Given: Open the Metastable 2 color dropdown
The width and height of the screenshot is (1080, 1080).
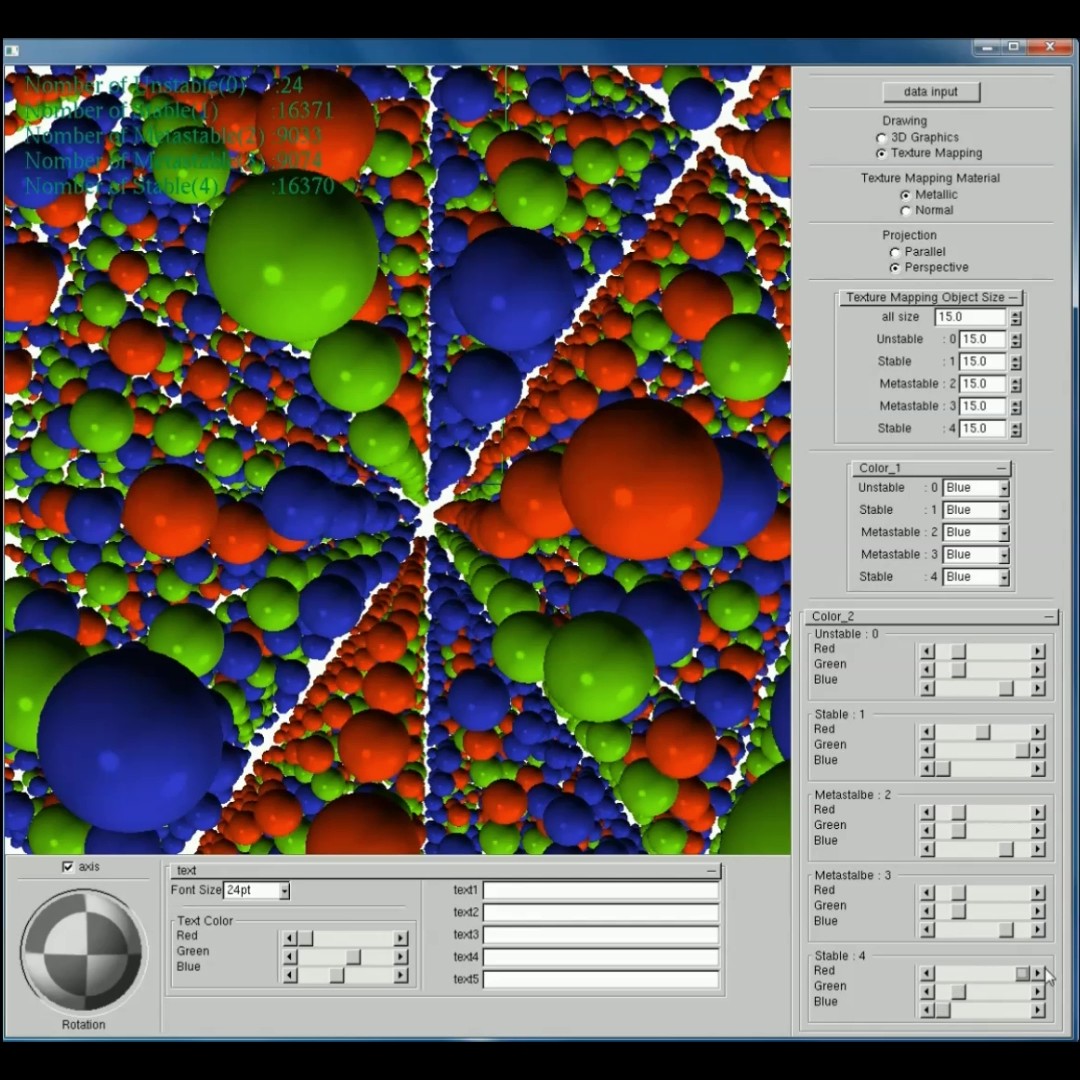Looking at the screenshot, I should tap(1003, 533).
